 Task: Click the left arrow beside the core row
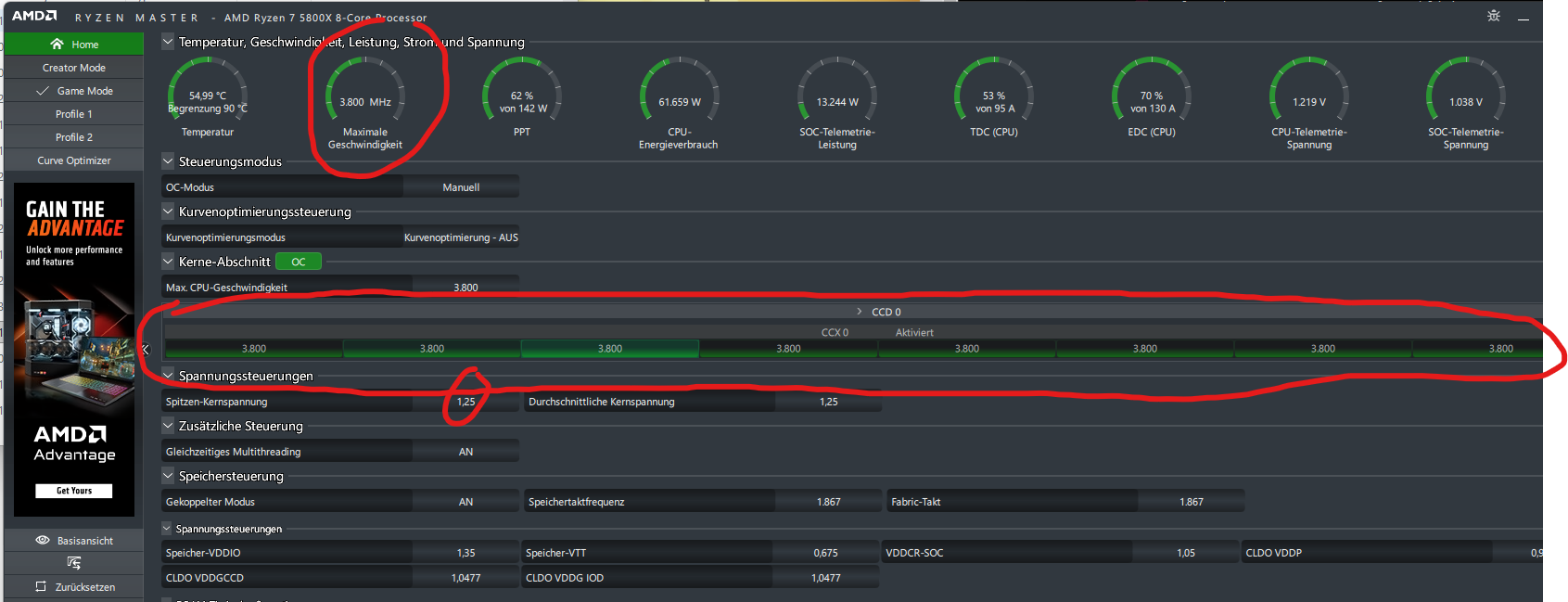coord(146,350)
